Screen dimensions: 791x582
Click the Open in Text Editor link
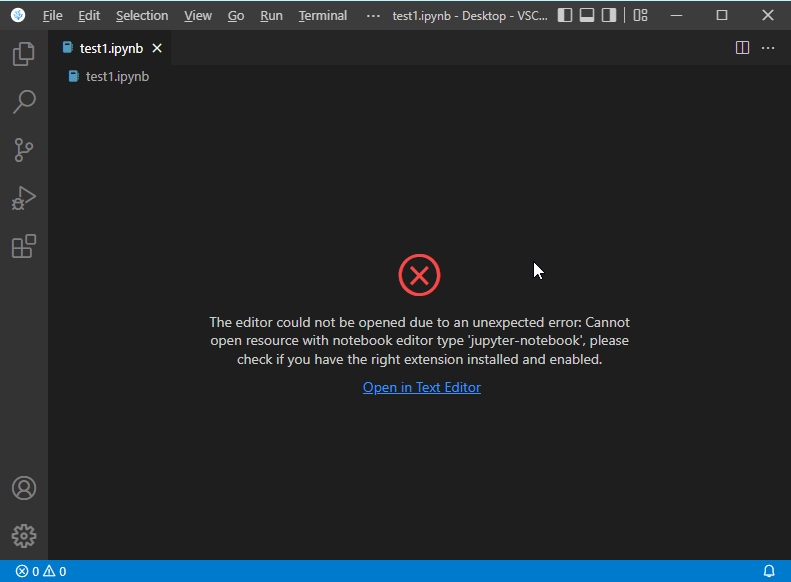(422, 387)
